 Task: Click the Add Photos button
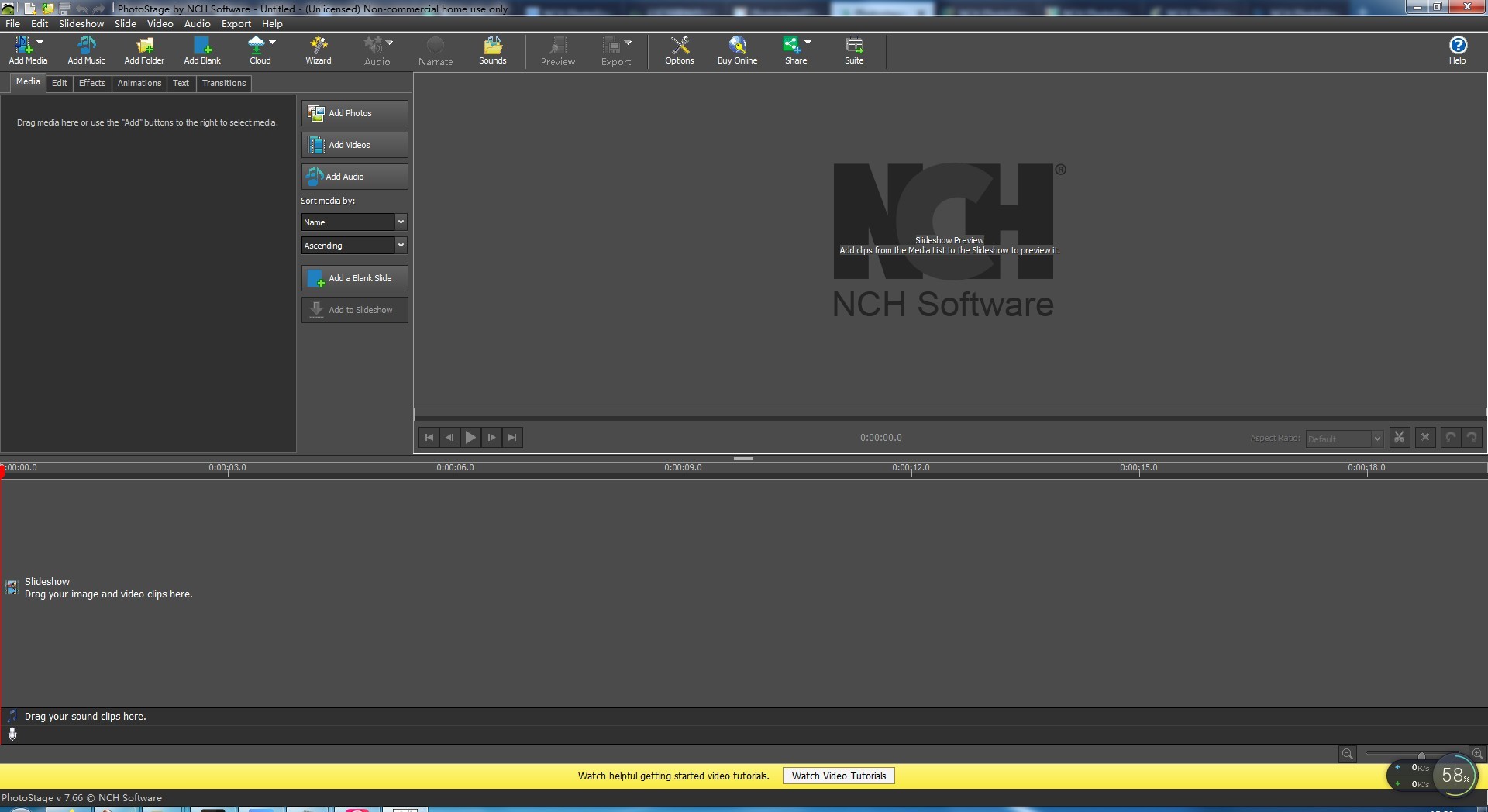click(x=353, y=112)
